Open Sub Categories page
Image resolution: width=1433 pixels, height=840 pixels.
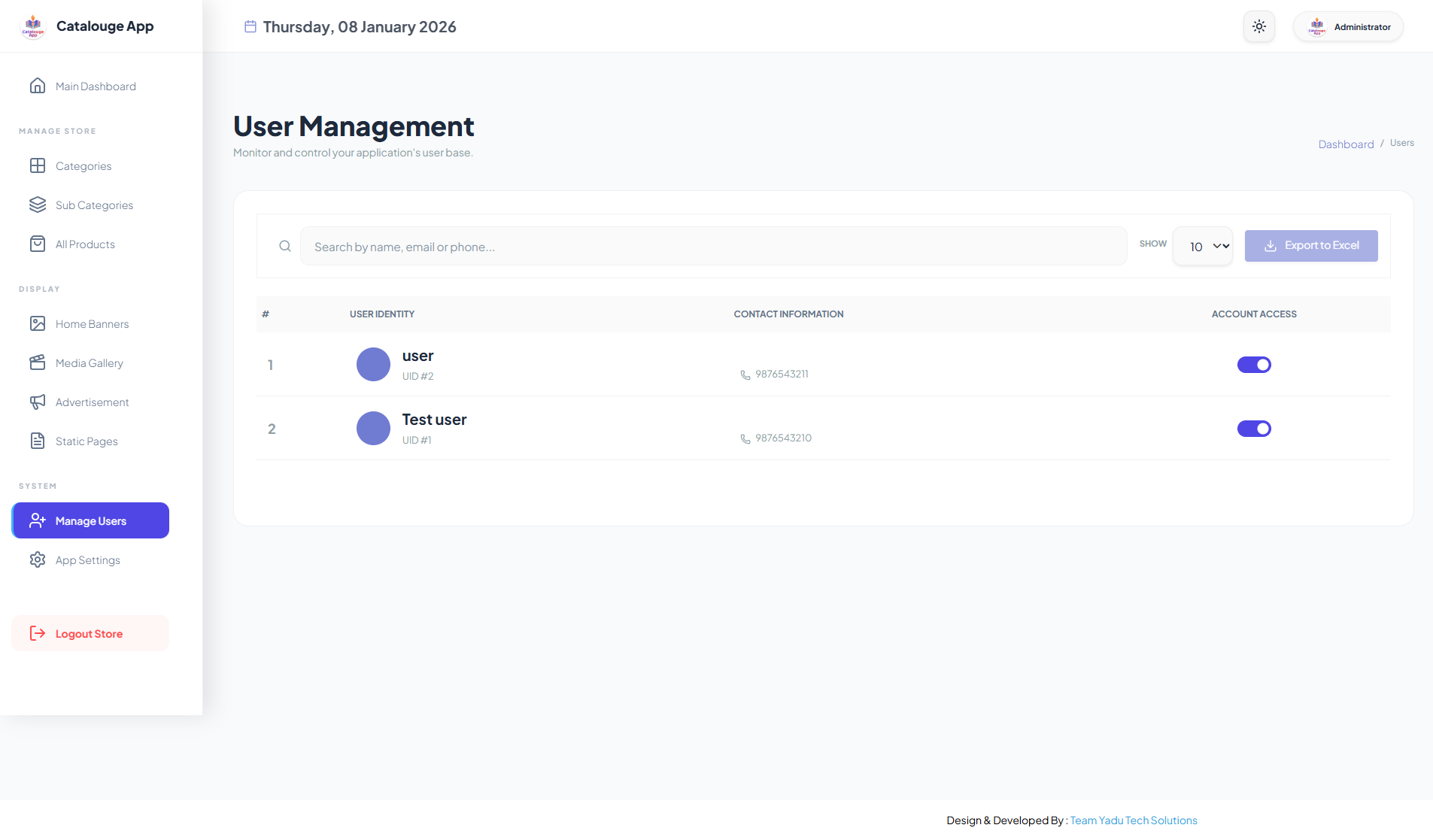tap(90, 205)
